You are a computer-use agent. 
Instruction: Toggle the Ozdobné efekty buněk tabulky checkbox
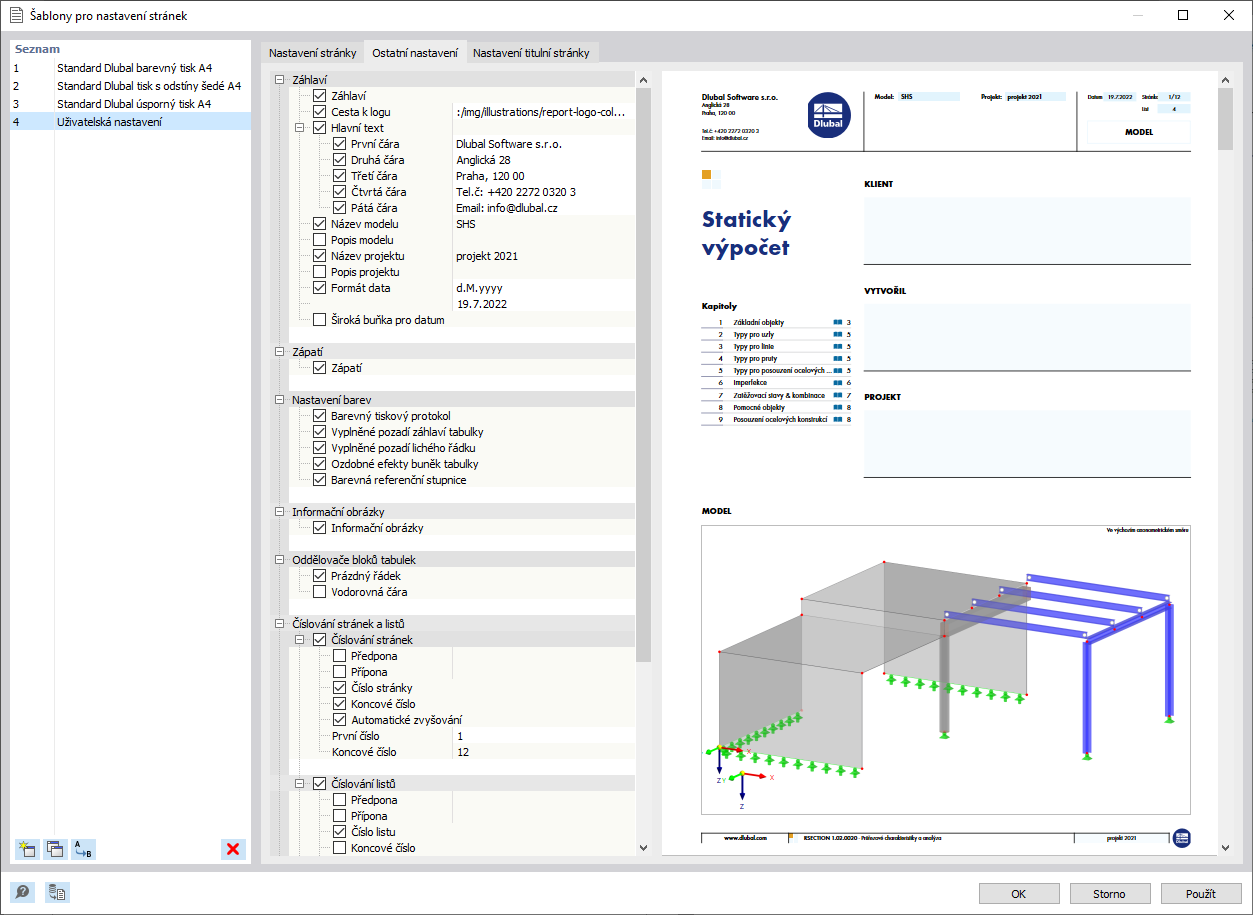click(320, 464)
